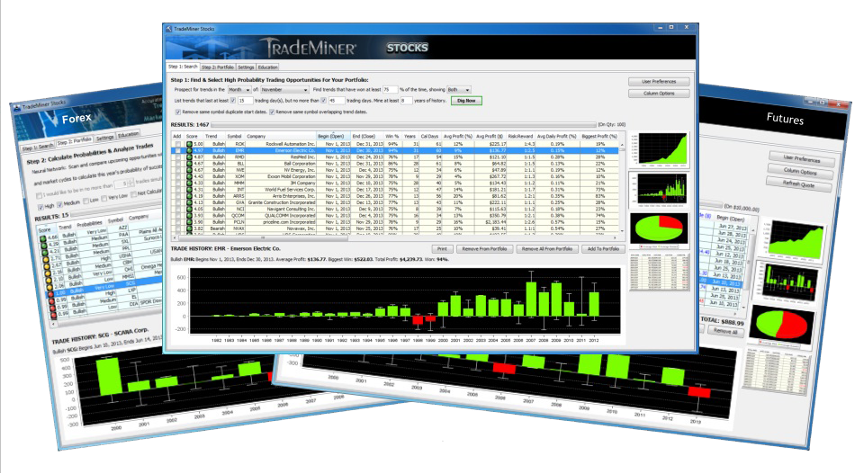The height and width of the screenshot is (473, 863).
Task: Click Remove From Portfolio button
Action: pos(484,249)
